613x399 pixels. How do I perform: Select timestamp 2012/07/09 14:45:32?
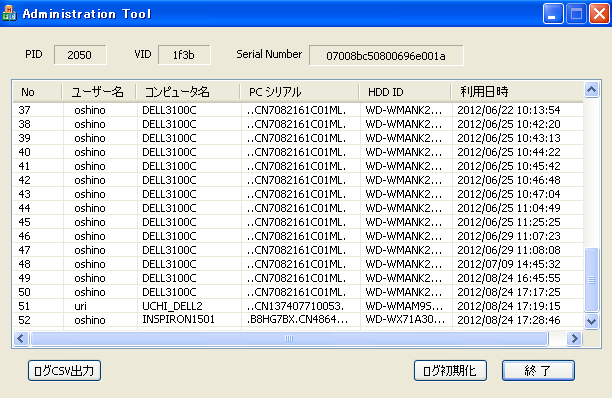tap(509, 265)
